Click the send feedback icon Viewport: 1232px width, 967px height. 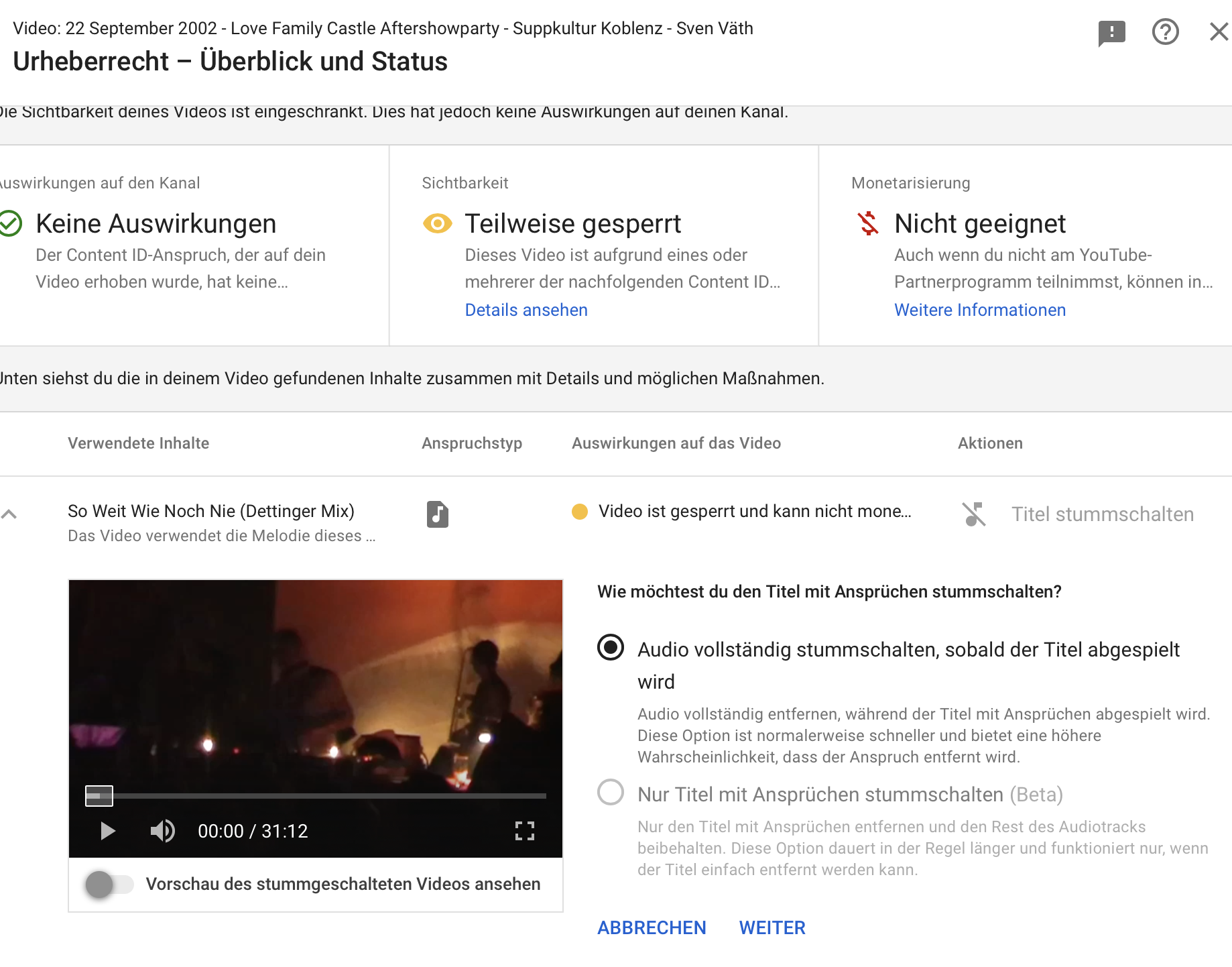(x=1111, y=32)
